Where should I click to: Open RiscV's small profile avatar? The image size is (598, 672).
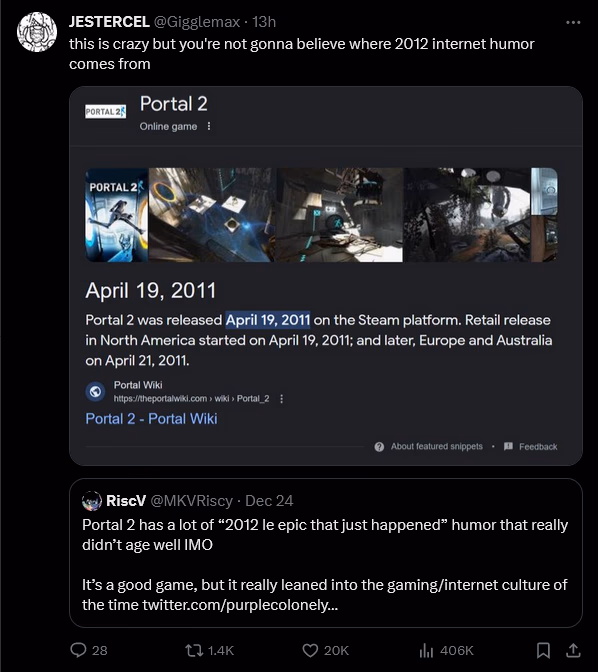(x=92, y=501)
